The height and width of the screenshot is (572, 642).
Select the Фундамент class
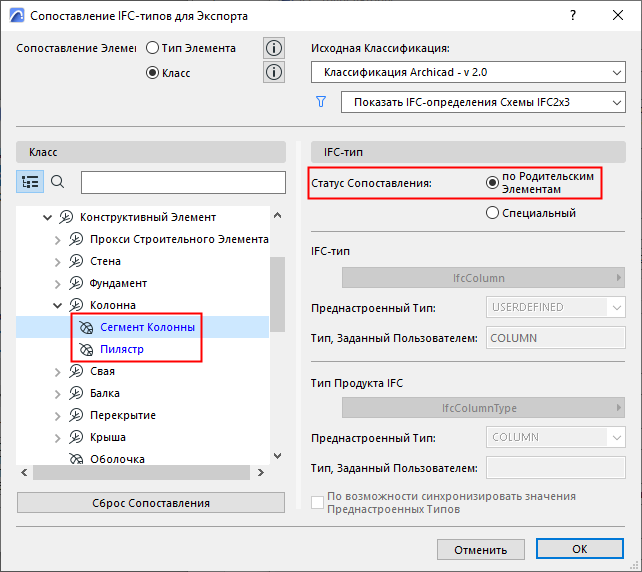[118, 283]
